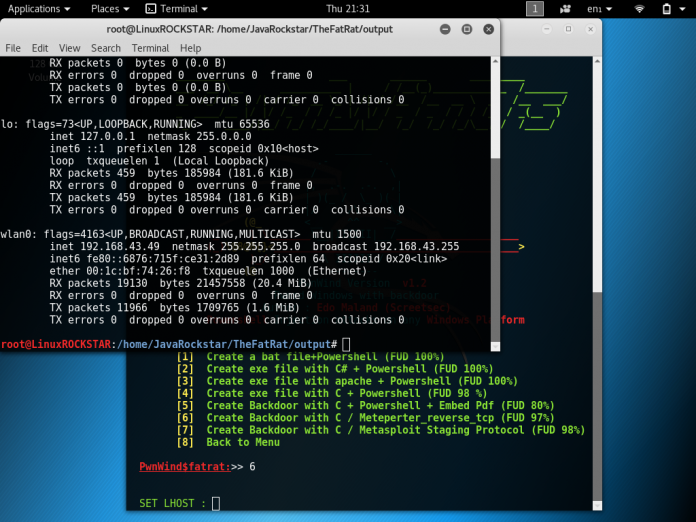Close the front terminal window
696x522 pixels.
[489, 29]
